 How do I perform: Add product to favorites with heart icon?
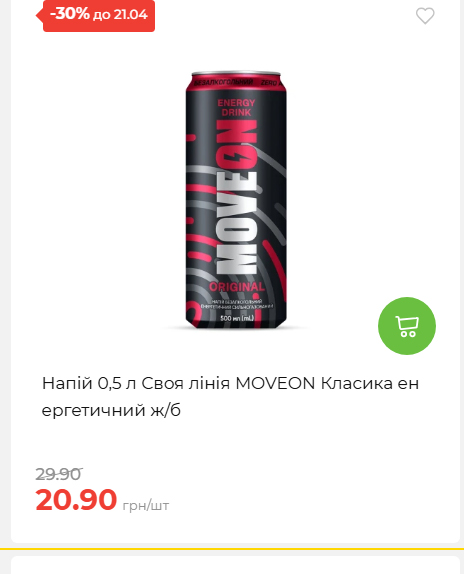point(425,16)
